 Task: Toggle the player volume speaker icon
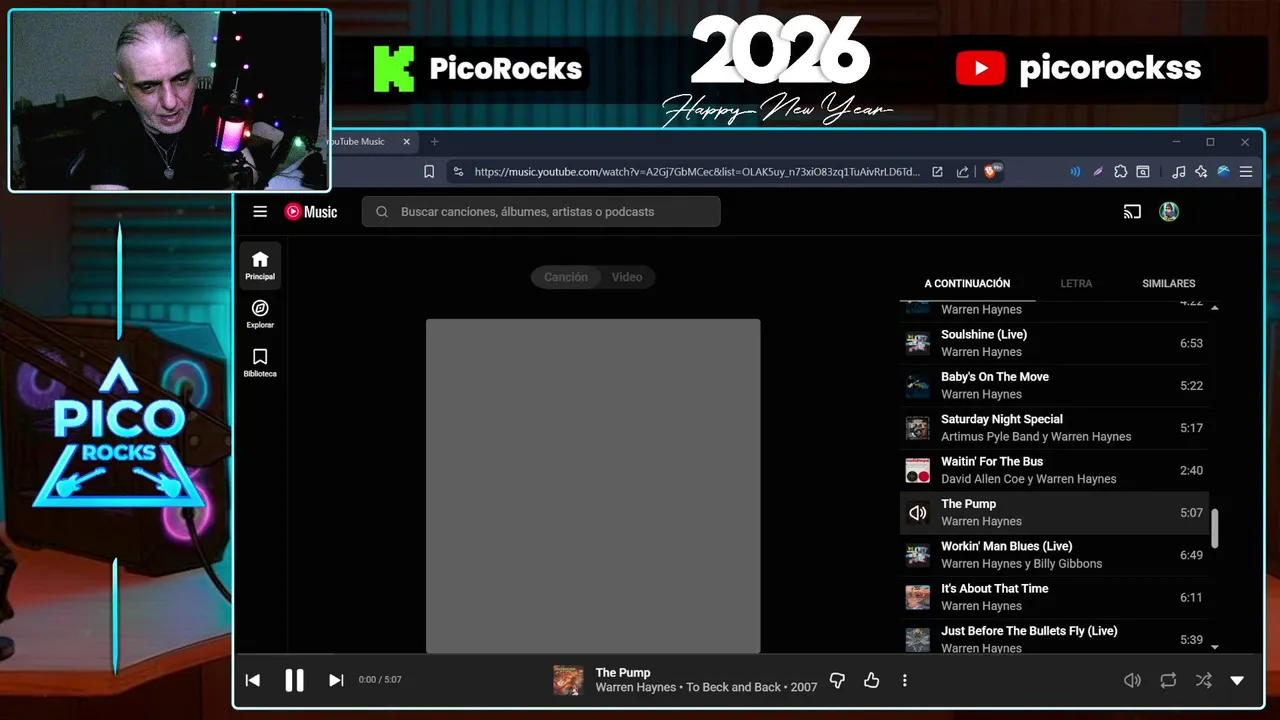[x=1132, y=680]
